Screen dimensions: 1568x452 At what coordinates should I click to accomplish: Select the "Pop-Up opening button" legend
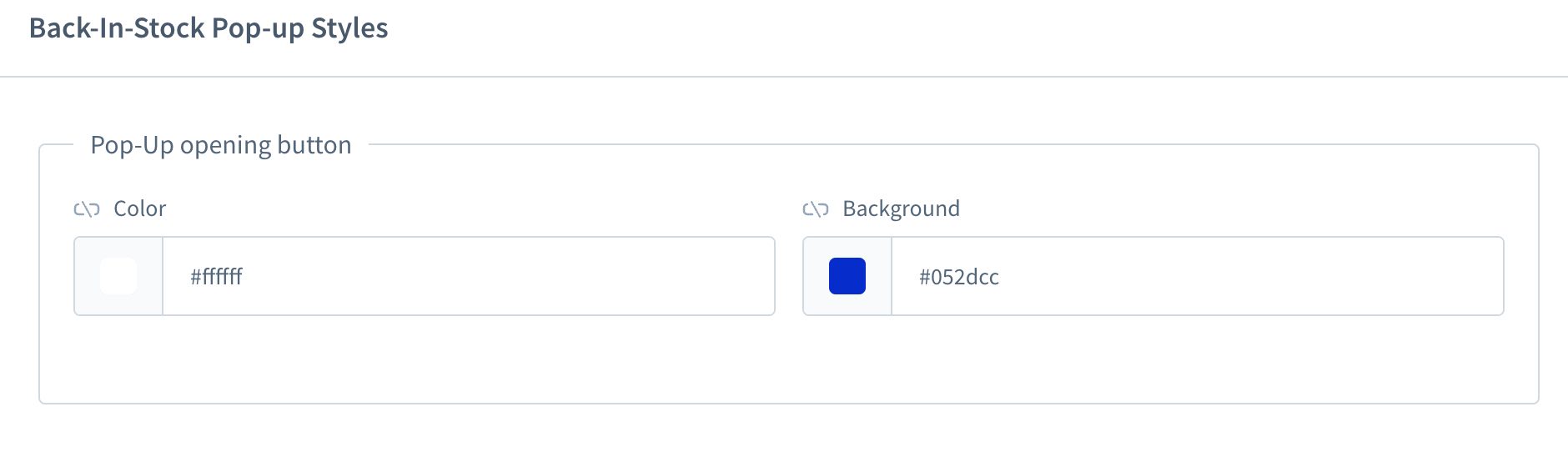coord(220,145)
